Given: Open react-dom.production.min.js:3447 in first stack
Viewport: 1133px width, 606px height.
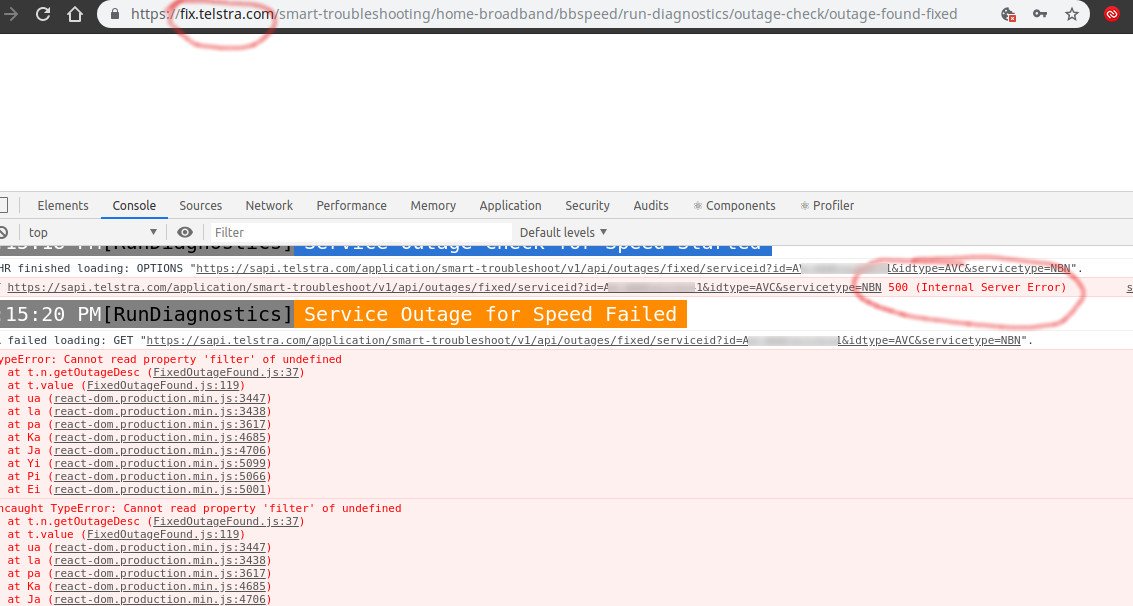Looking at the screenshot, I should click(x=160, y=398).
